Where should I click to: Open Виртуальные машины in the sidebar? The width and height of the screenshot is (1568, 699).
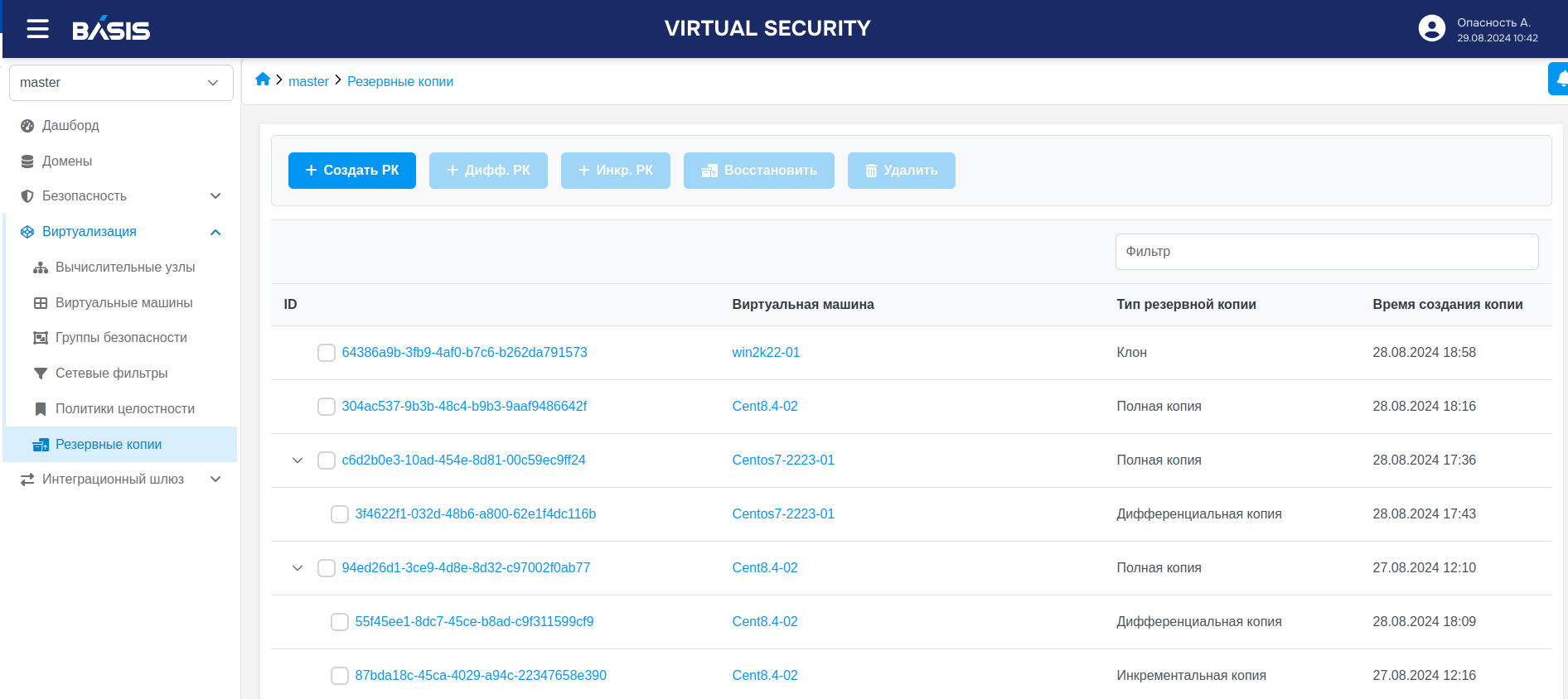point(123,303)
